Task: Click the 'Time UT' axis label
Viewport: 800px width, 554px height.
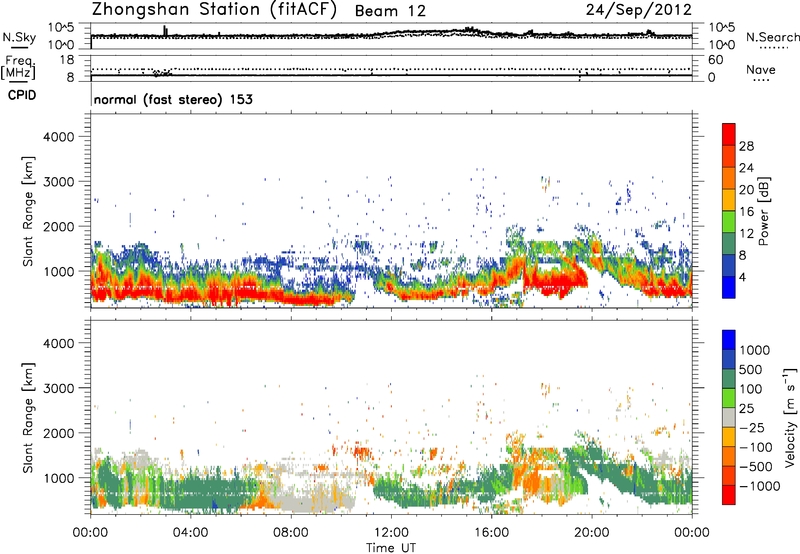Action: pyautogui.click(x=391, y=548)
